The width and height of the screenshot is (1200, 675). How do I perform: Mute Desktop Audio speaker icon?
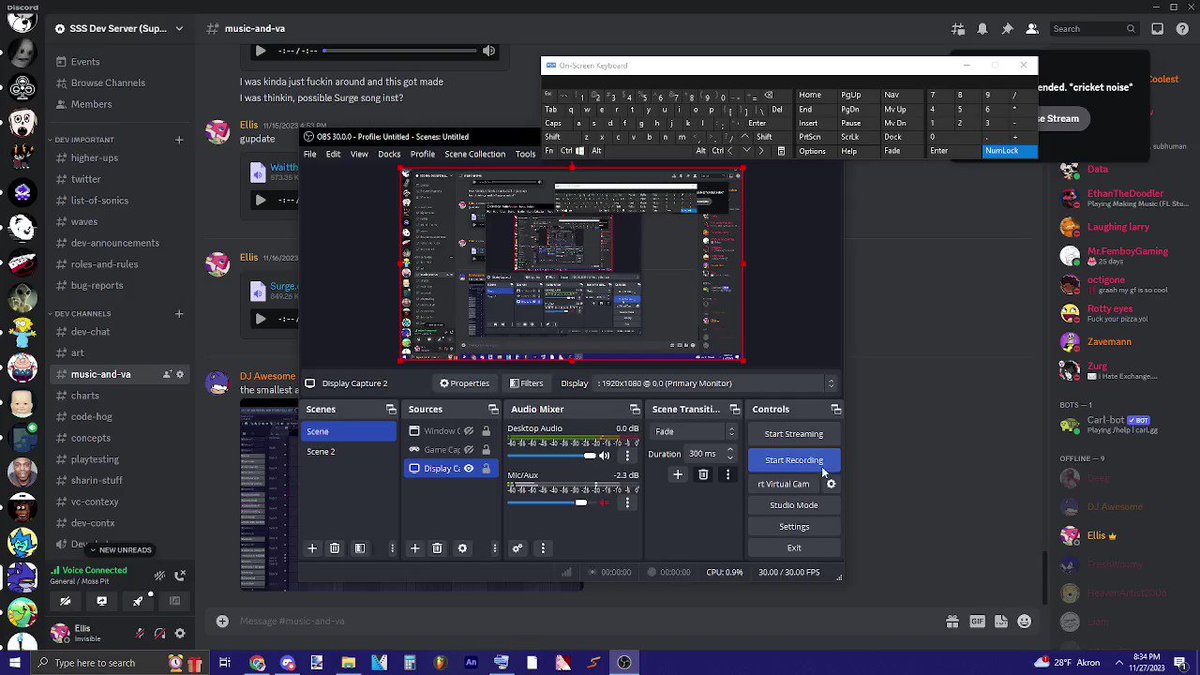604,456
